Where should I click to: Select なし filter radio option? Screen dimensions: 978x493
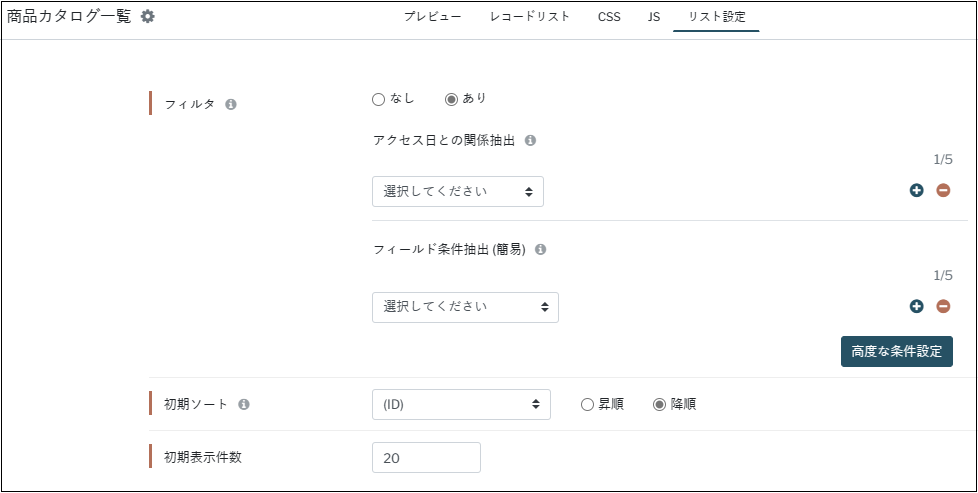click(x=378, y=100)
